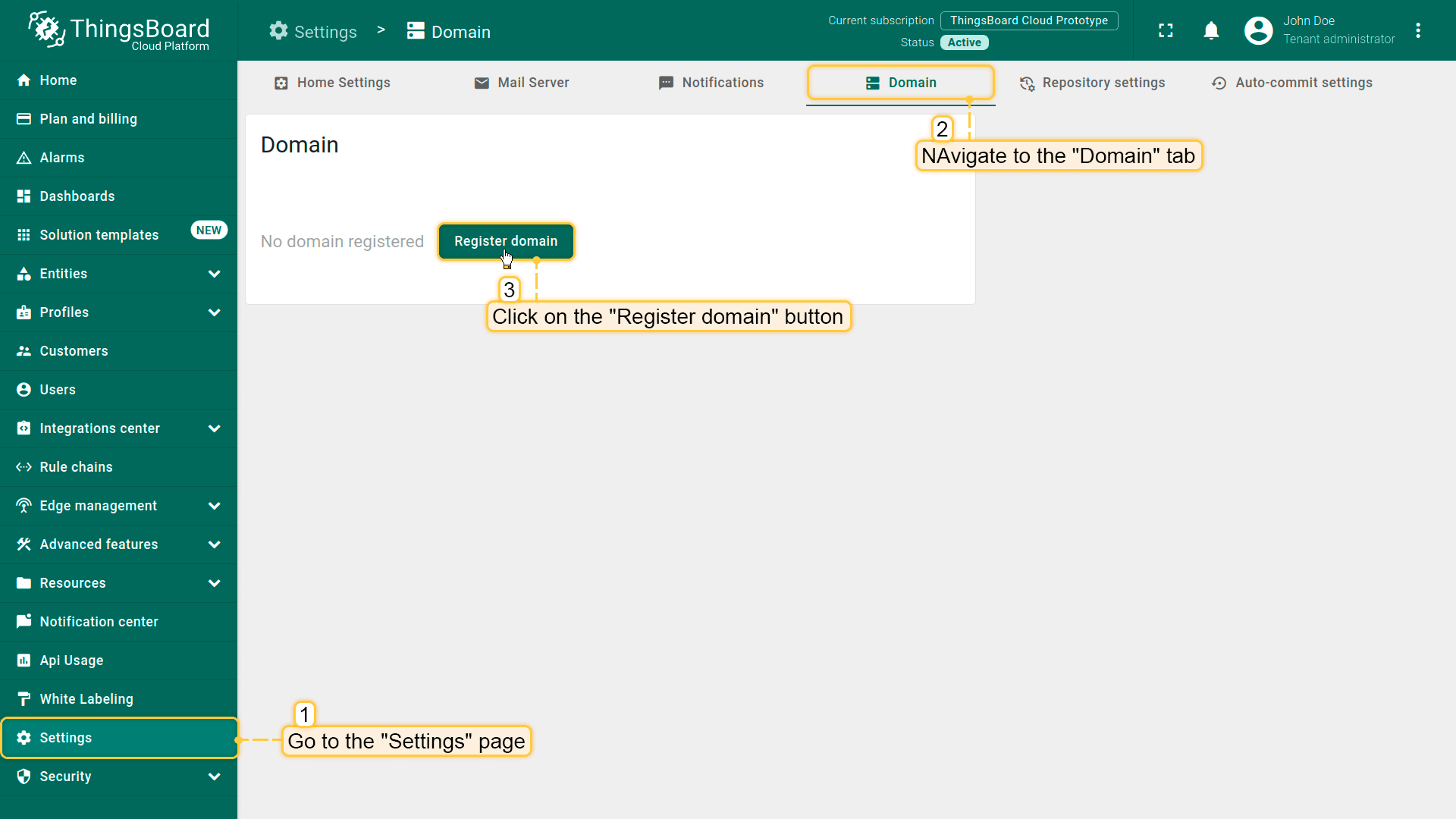Expand the Entities menu chevron
Viewport: 1456px width, 819px height.
215,274
